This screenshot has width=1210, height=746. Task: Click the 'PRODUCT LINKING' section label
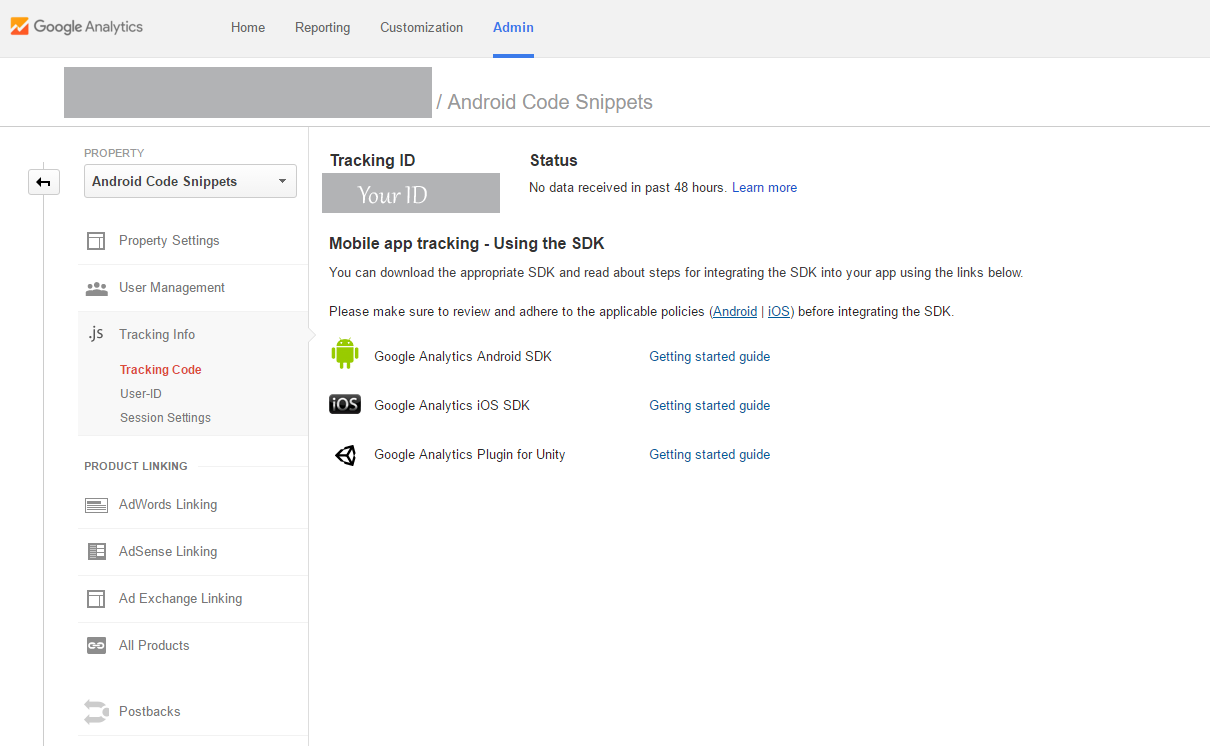click(136, 466)
